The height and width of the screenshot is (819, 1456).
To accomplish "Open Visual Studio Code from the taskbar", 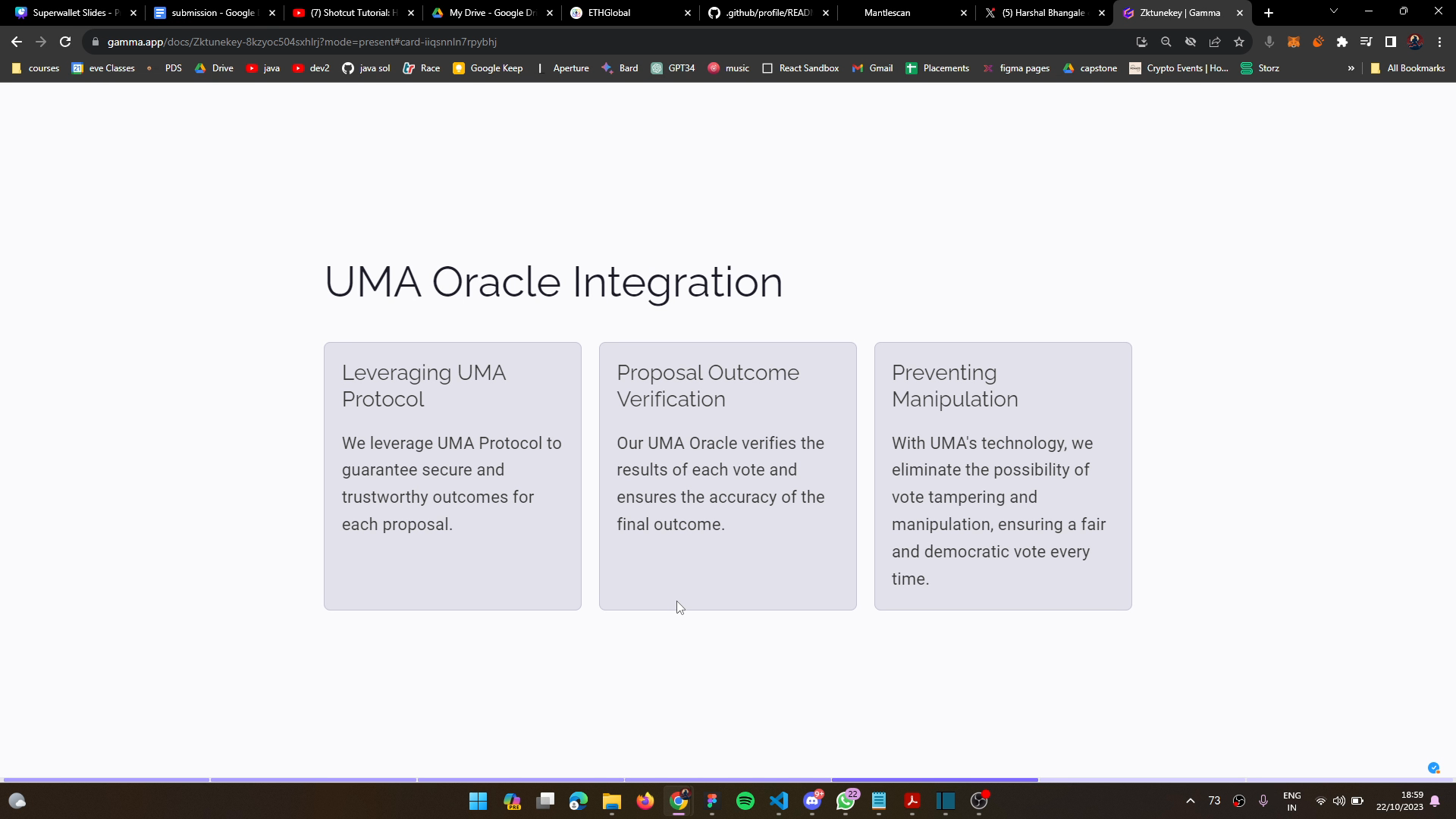I will 779,801.
